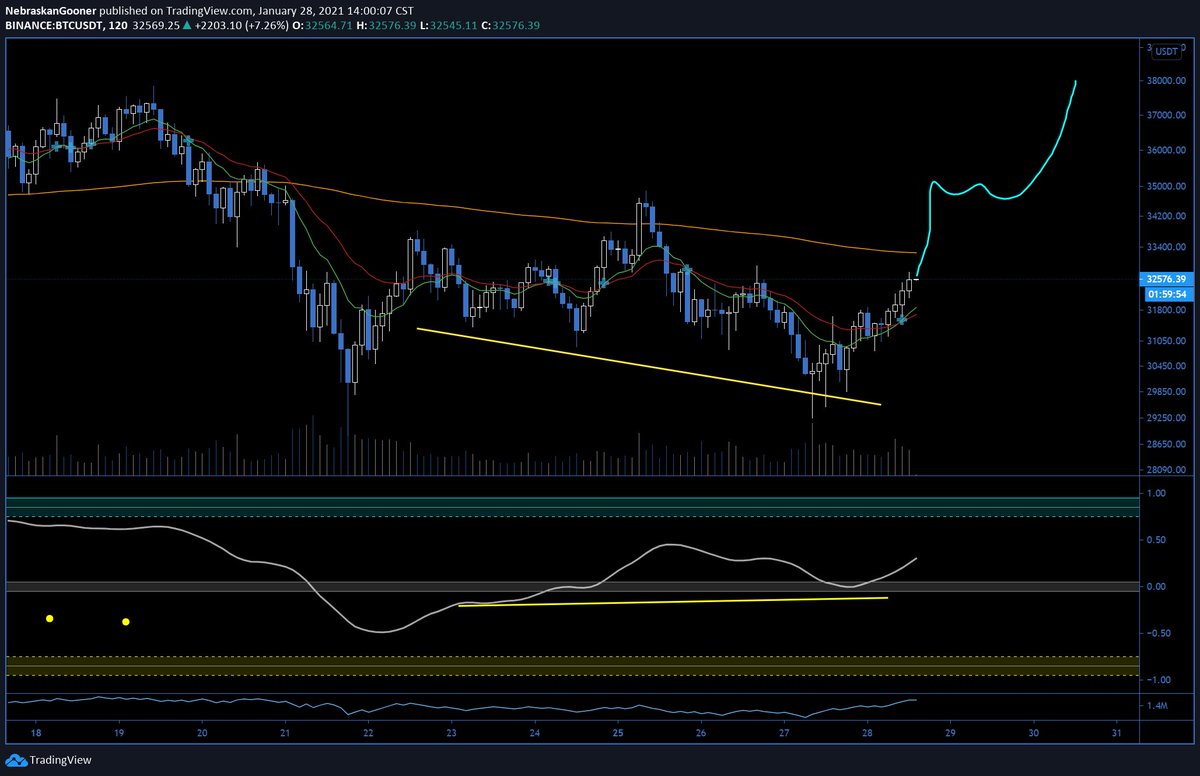Select the yellow dot beneath the 19 date label
This screenshot has width=1200, height=776.
125,622
